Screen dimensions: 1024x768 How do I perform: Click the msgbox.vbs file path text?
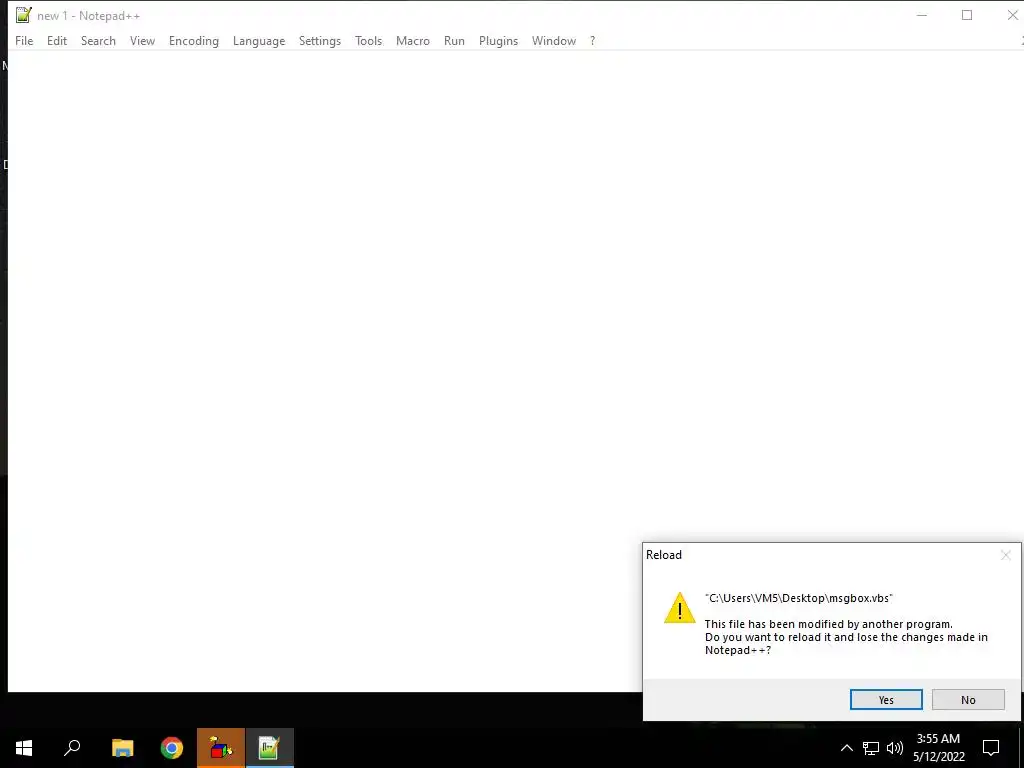pyautogui.click(x=799, y=598)
